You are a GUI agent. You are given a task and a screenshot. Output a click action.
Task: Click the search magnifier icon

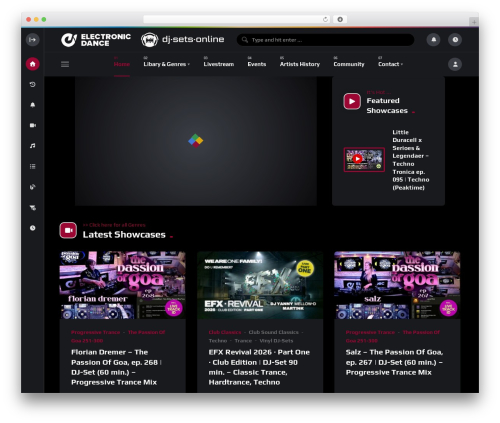[x=245, y=40]
